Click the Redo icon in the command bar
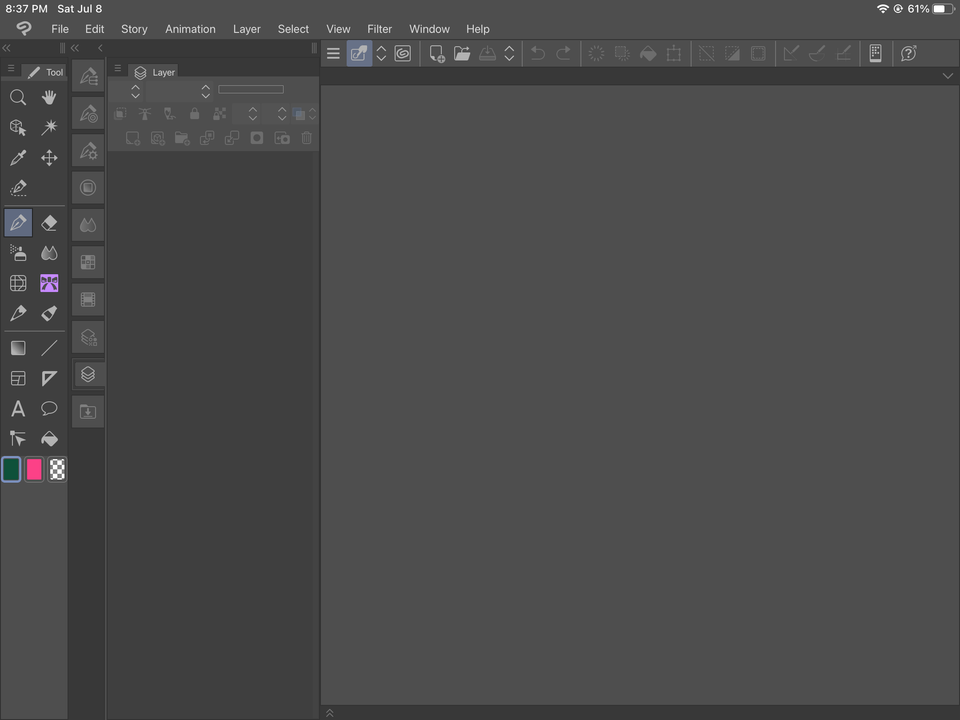Viewport: 960px width, 720px height. [562, 53]
